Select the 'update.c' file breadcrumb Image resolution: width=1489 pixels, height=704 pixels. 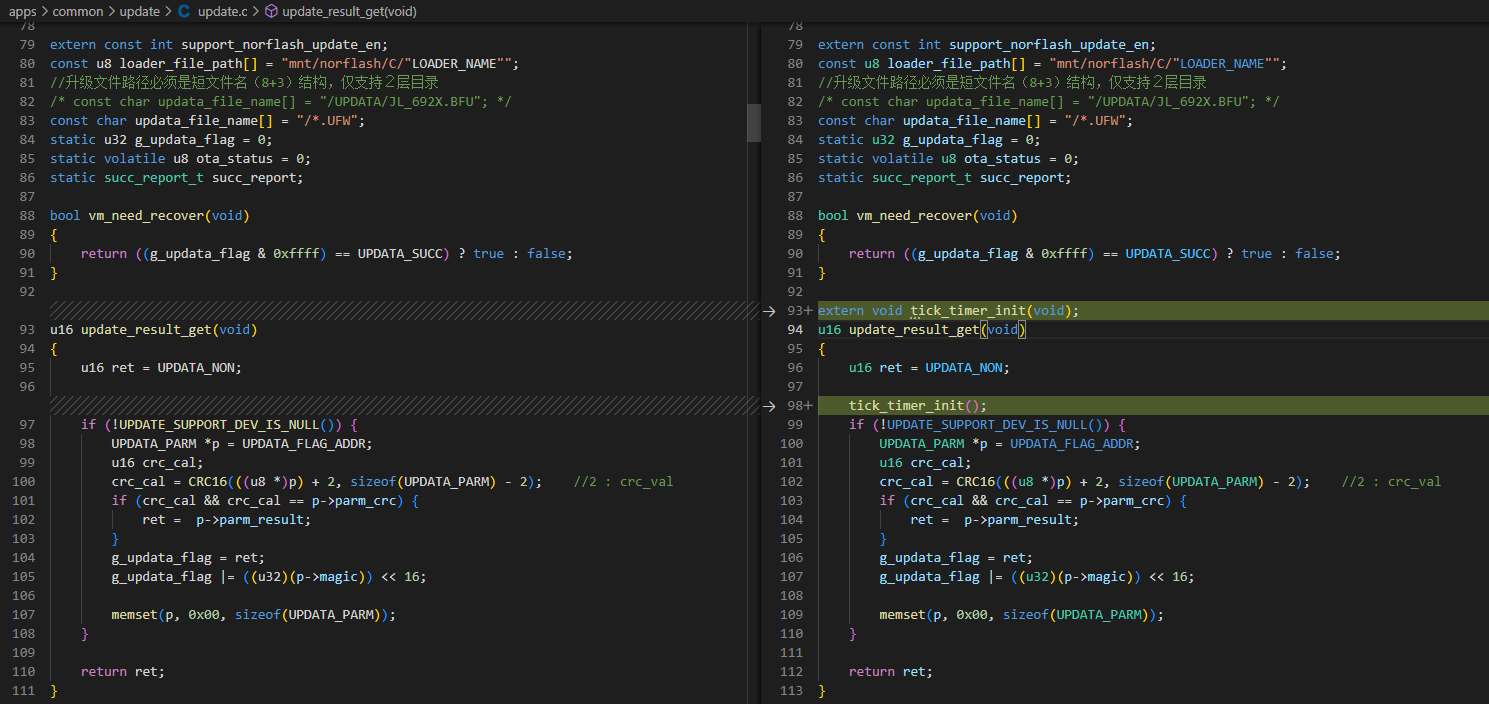tap(220, 12)
